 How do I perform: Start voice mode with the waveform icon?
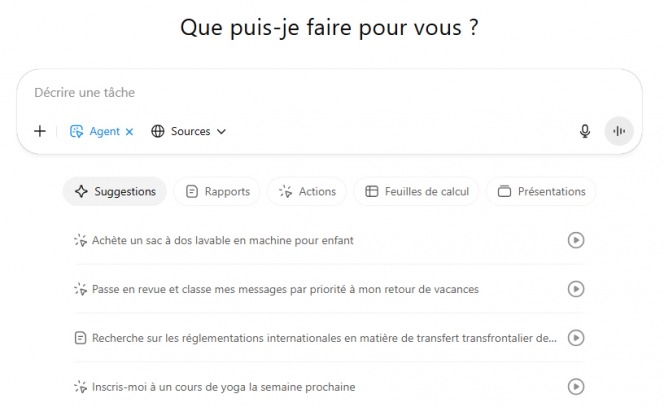[619, 131]
